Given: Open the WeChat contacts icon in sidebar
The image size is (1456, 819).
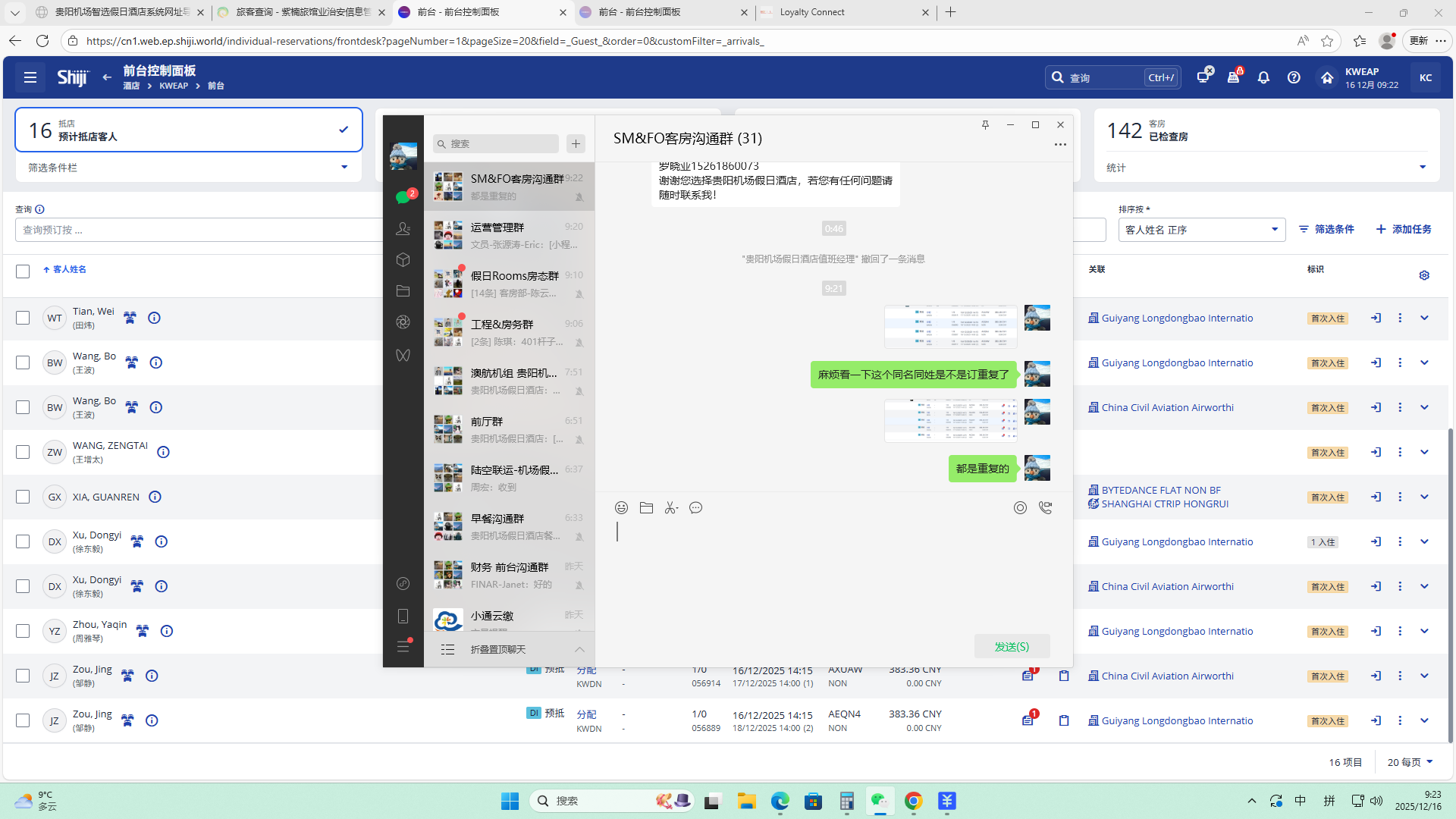Looking at the screenshot, I should point(403,228).
